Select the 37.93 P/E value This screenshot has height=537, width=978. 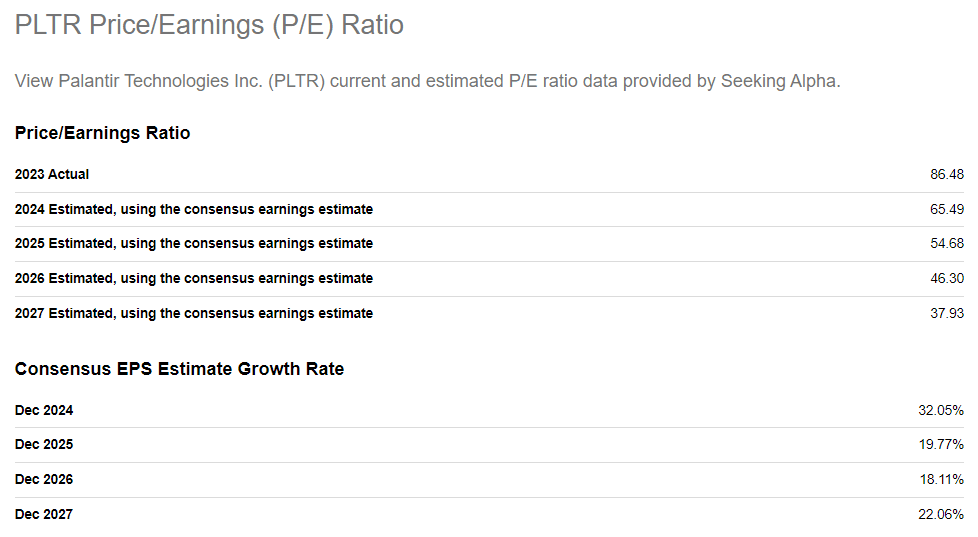click(946, 313)
